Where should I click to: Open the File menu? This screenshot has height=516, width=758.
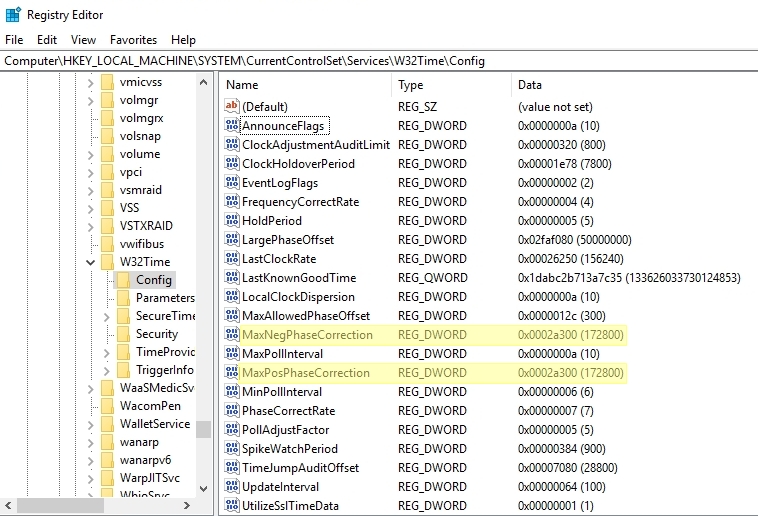[14, 40]
